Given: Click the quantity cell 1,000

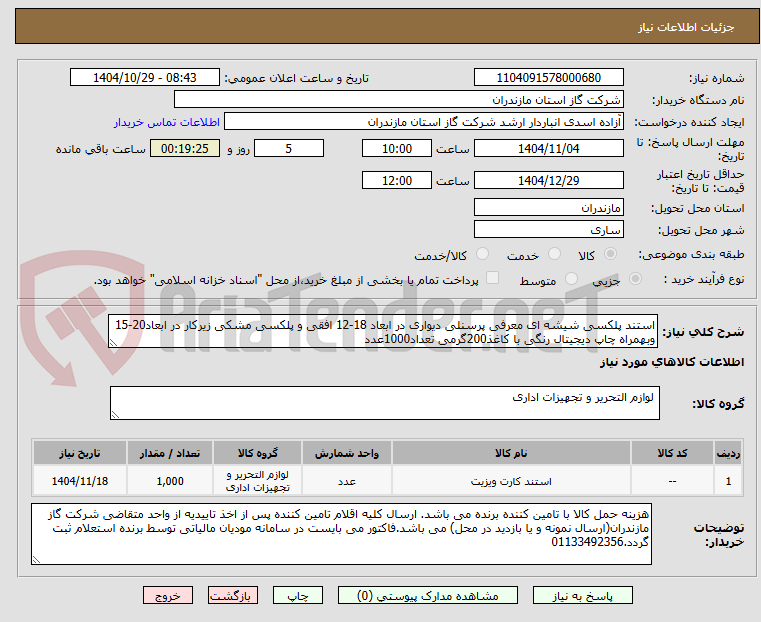Looking at the screenshot, I should [170, 481].
